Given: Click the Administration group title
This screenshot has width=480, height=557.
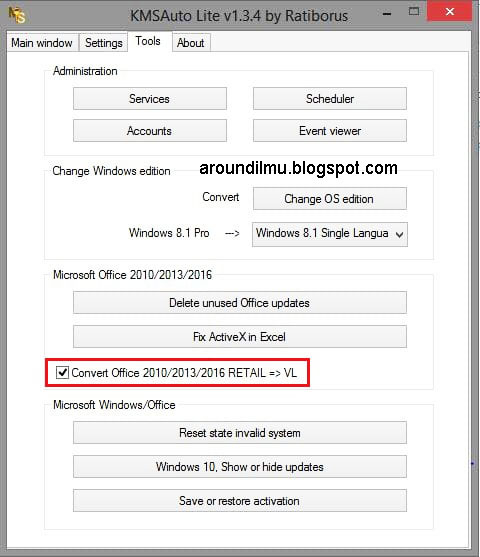Looking at the screenshot, I should tap(85, 71).
